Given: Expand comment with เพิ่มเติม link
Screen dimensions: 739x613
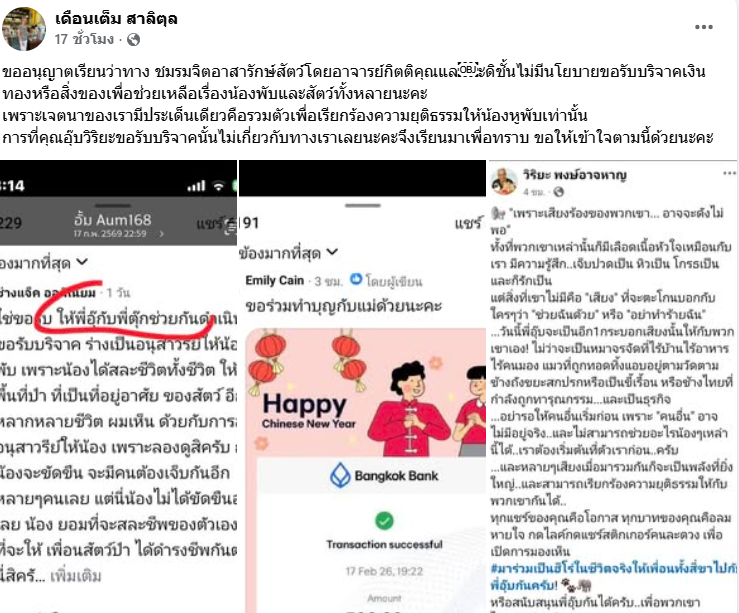Looking at the screenshot, I should tap(75, 576).
